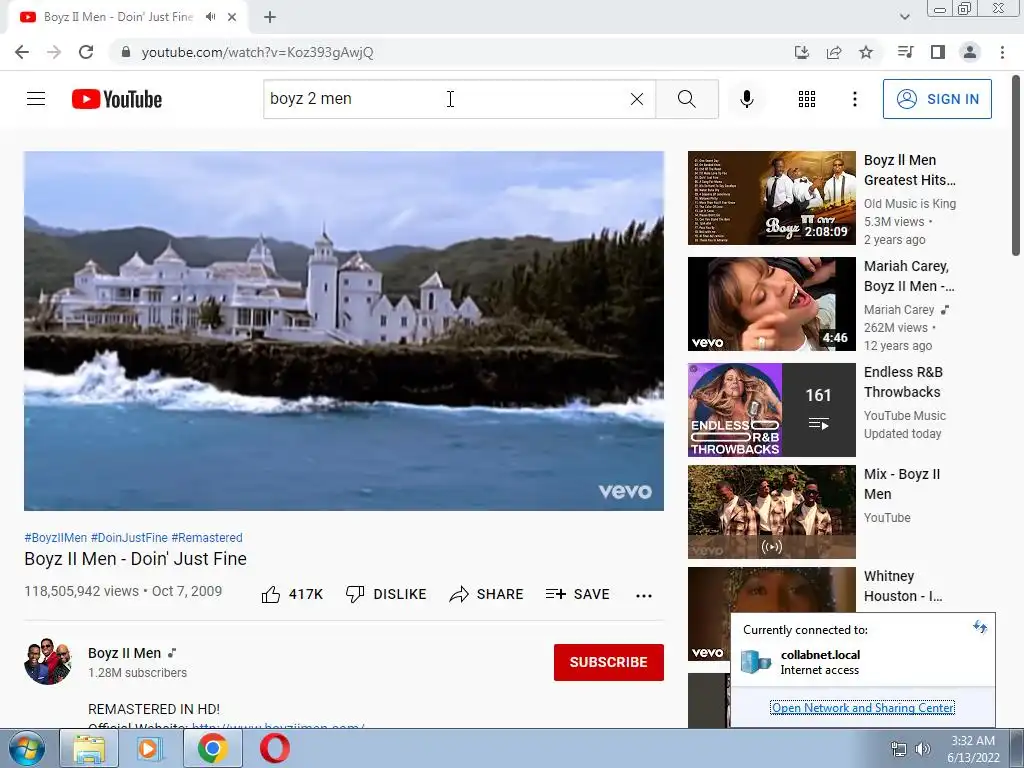Open media controls in Chrome toolbar

tap(905, 52)
